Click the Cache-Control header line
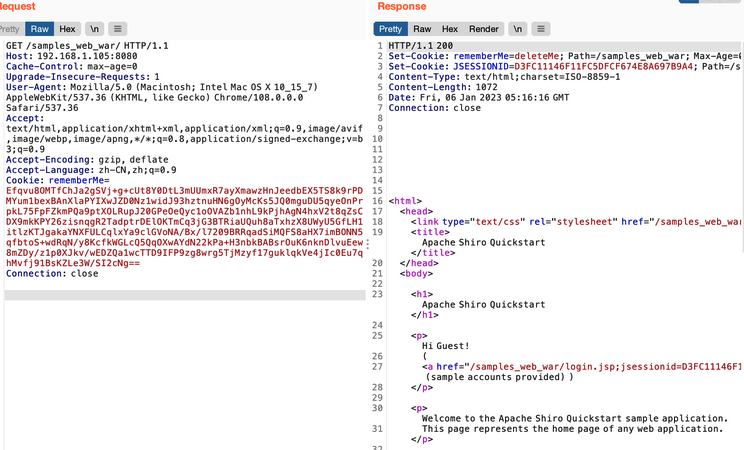The width and height of the screenshot is (744, 450). tap(71, 66)
